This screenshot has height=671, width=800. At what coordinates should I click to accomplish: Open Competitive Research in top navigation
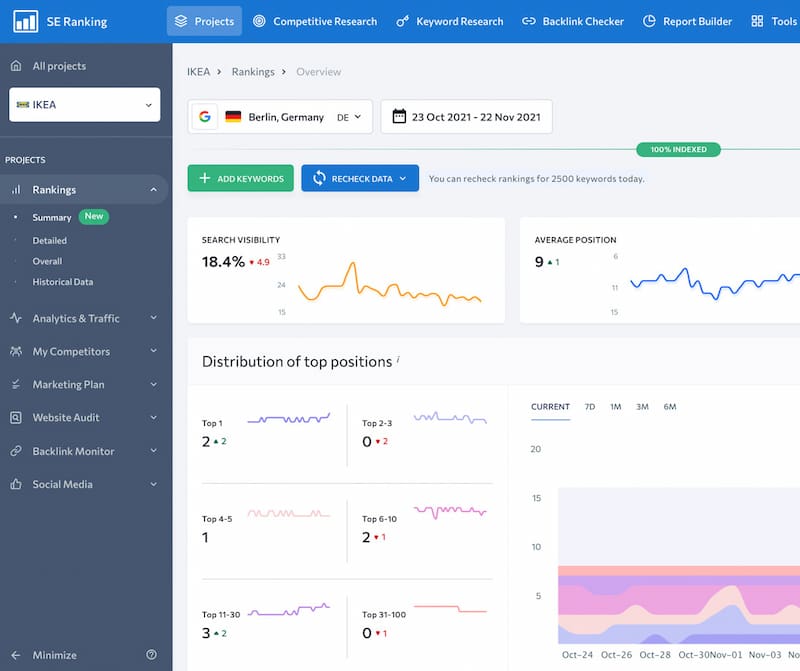point(315,21)
